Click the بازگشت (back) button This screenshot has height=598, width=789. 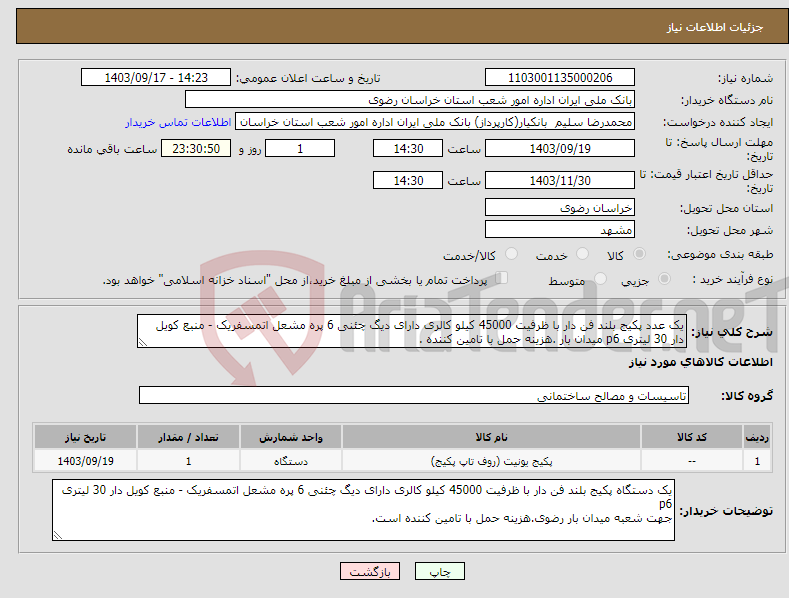(370, 571)
